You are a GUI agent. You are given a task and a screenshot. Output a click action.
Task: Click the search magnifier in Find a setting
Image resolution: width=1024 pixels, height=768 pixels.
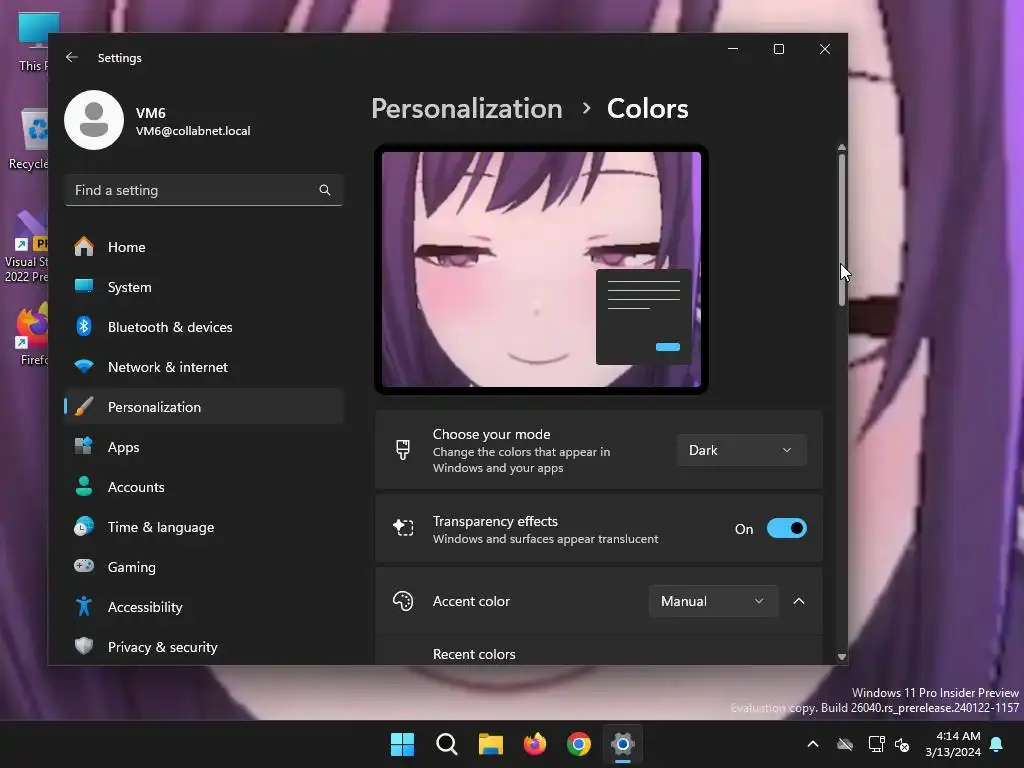click(x=325, y=190)
